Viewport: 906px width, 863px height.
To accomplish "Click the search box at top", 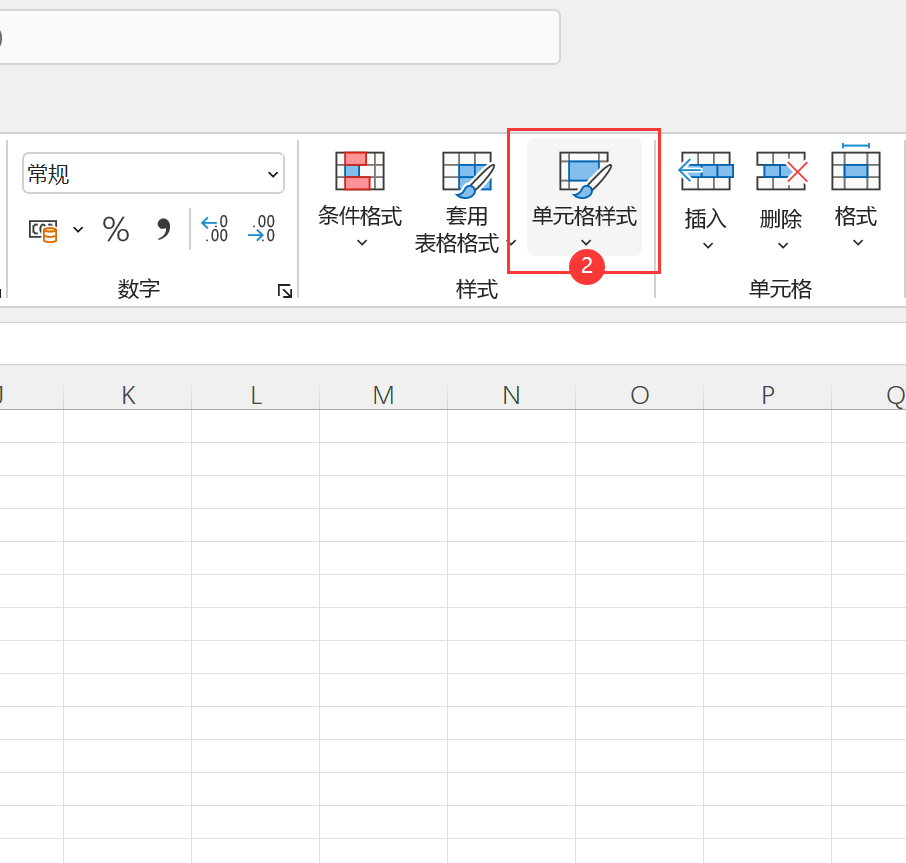I will point(280,37).
